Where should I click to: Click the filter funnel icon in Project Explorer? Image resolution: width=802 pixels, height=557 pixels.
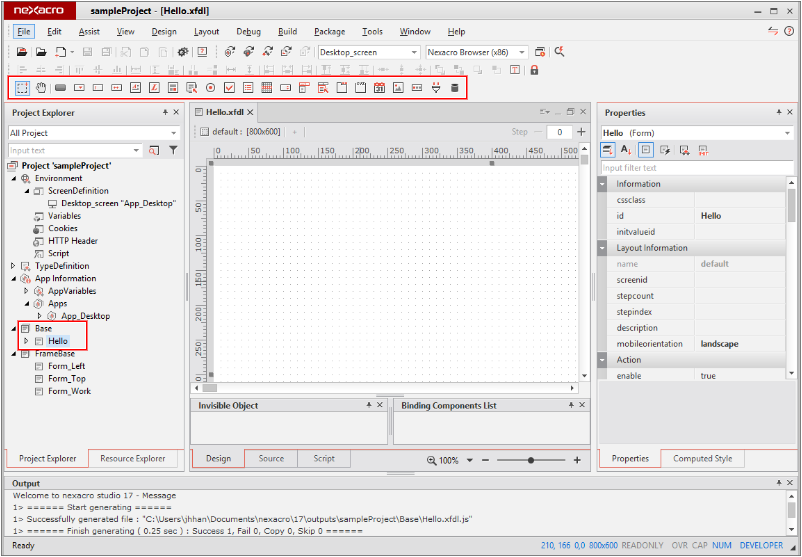coord(173,150)
